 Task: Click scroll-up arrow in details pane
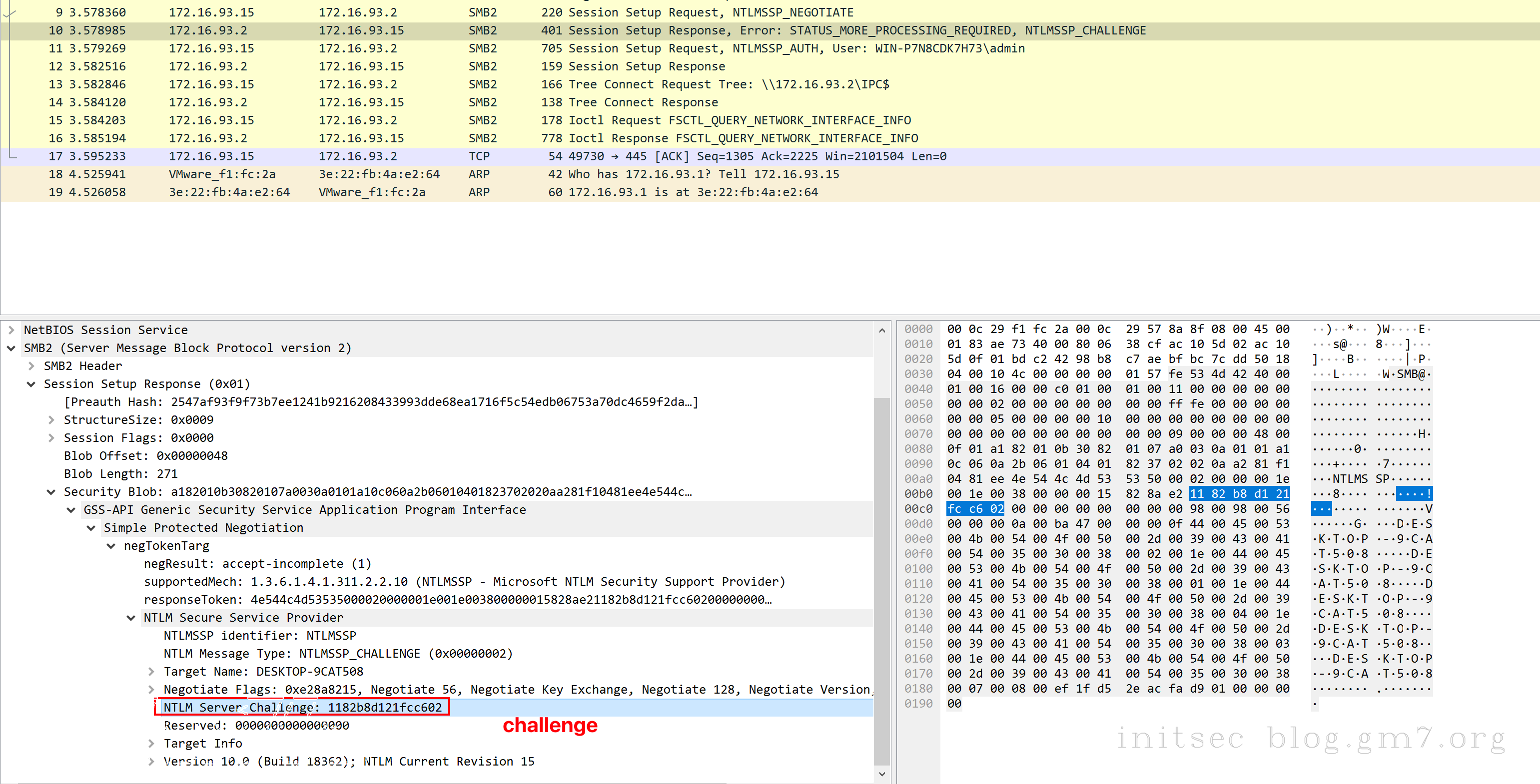coord(882,330)
